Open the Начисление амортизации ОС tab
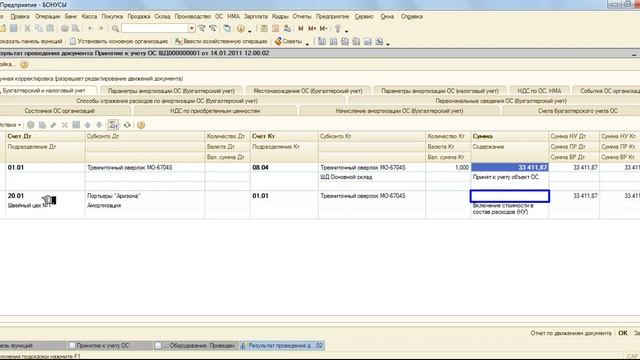 click(x=399, y=111)
